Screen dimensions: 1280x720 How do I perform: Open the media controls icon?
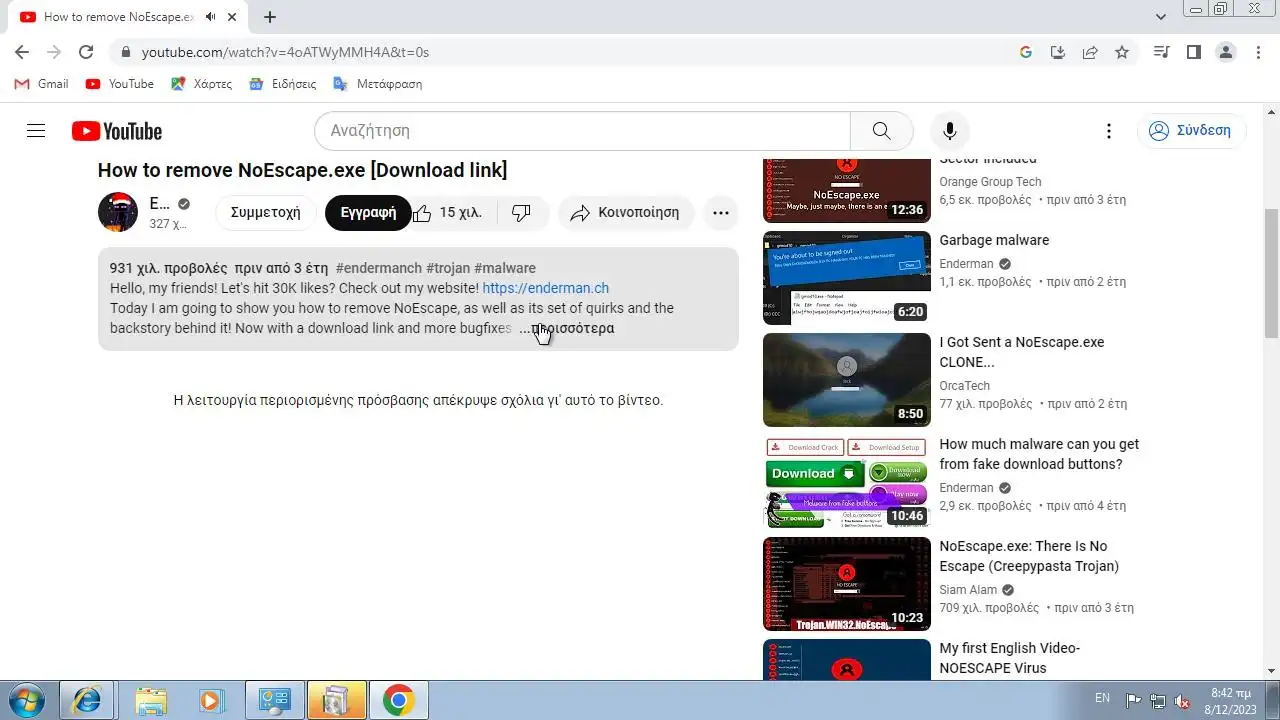coord(1161,52)
